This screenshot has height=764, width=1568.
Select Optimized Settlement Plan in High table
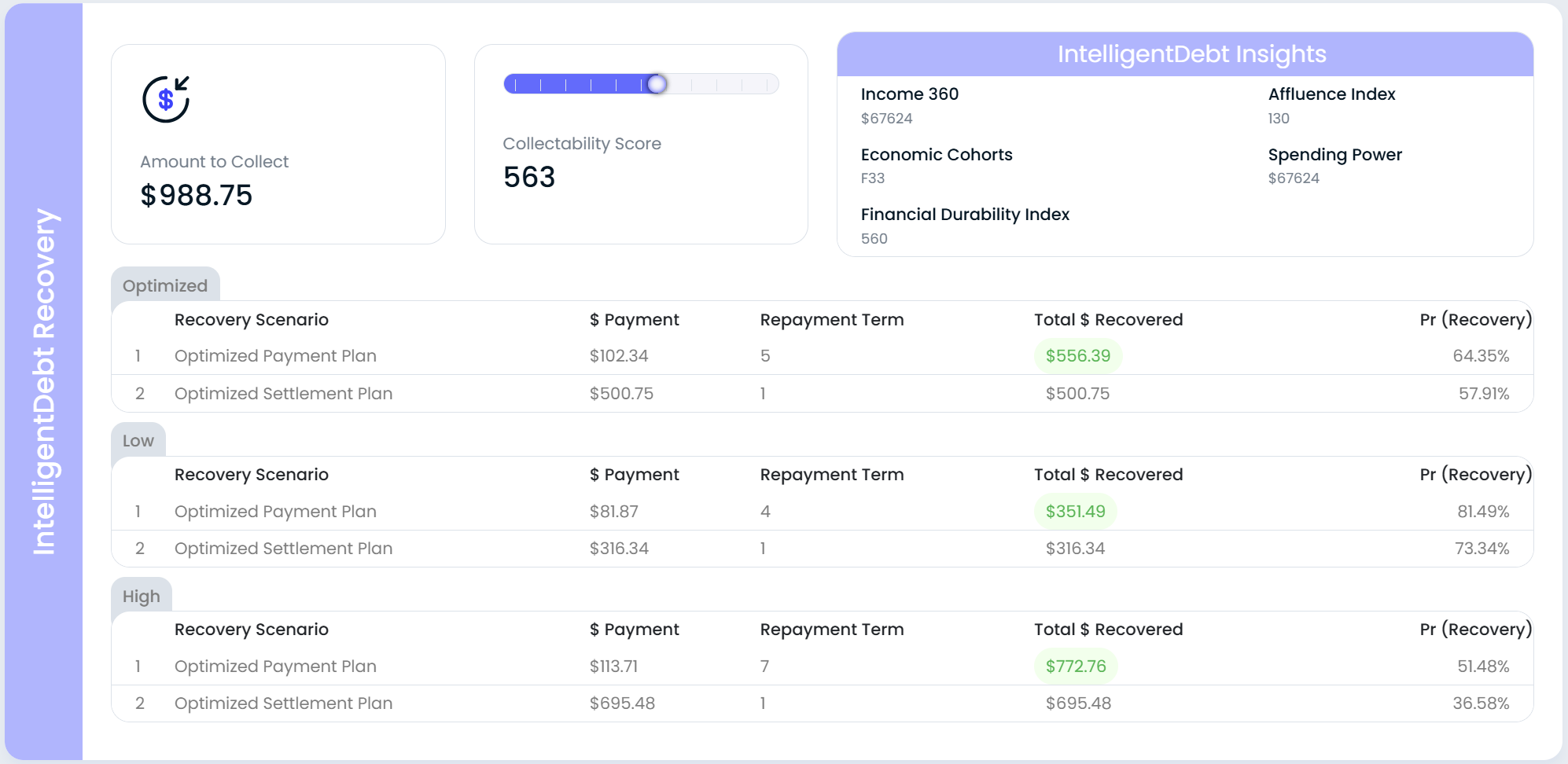pyautogui.click(x=283, y=703)
